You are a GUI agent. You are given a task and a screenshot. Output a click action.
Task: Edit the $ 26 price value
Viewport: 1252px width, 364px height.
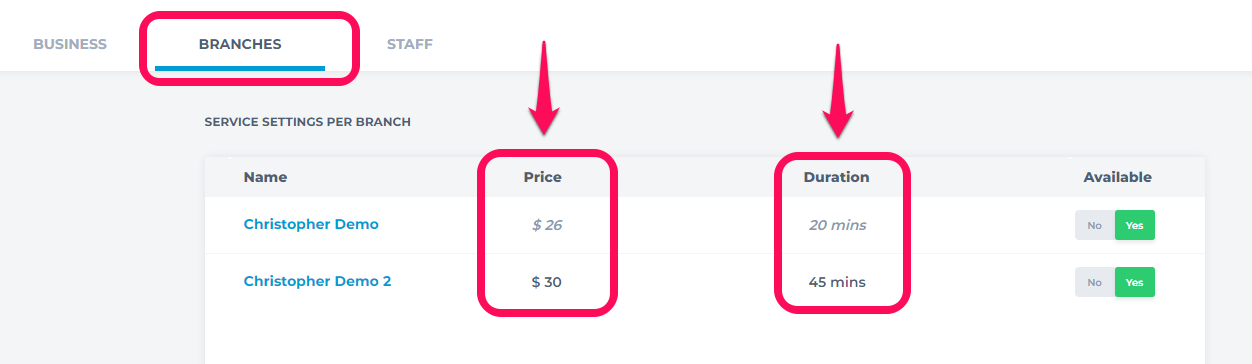(547, 225)
